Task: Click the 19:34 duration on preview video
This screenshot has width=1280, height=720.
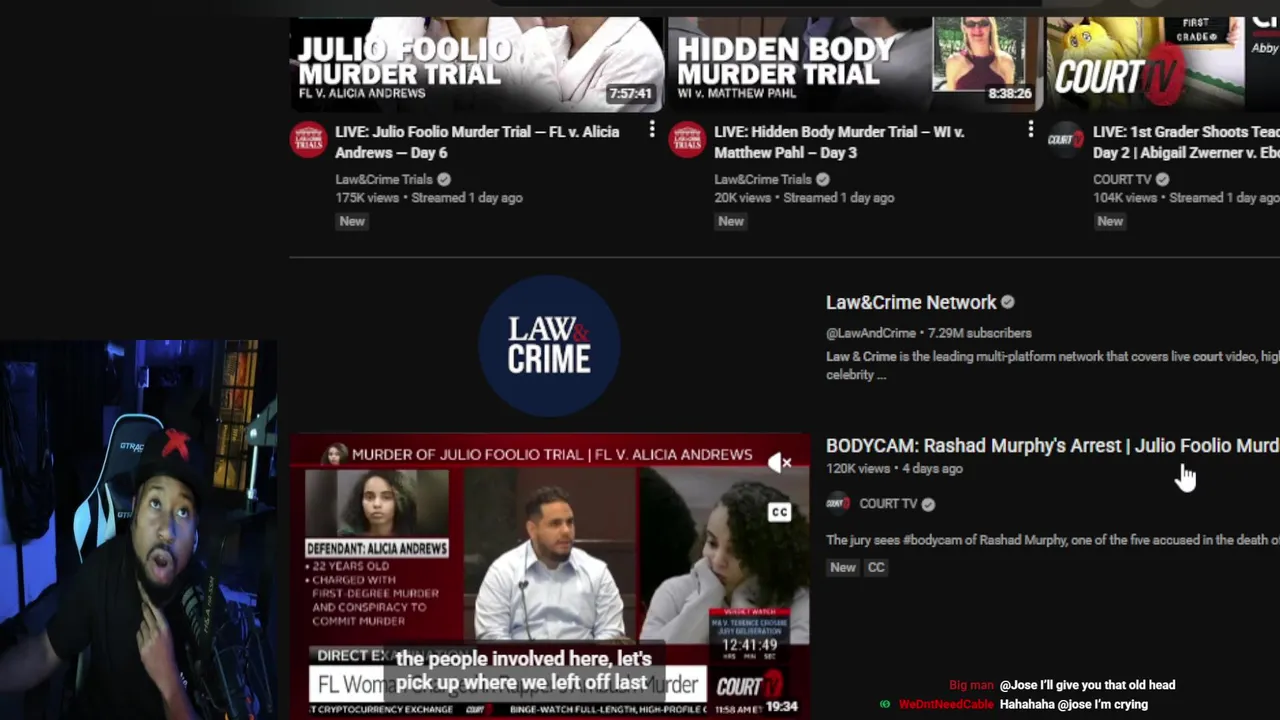Action: point(781,706)
